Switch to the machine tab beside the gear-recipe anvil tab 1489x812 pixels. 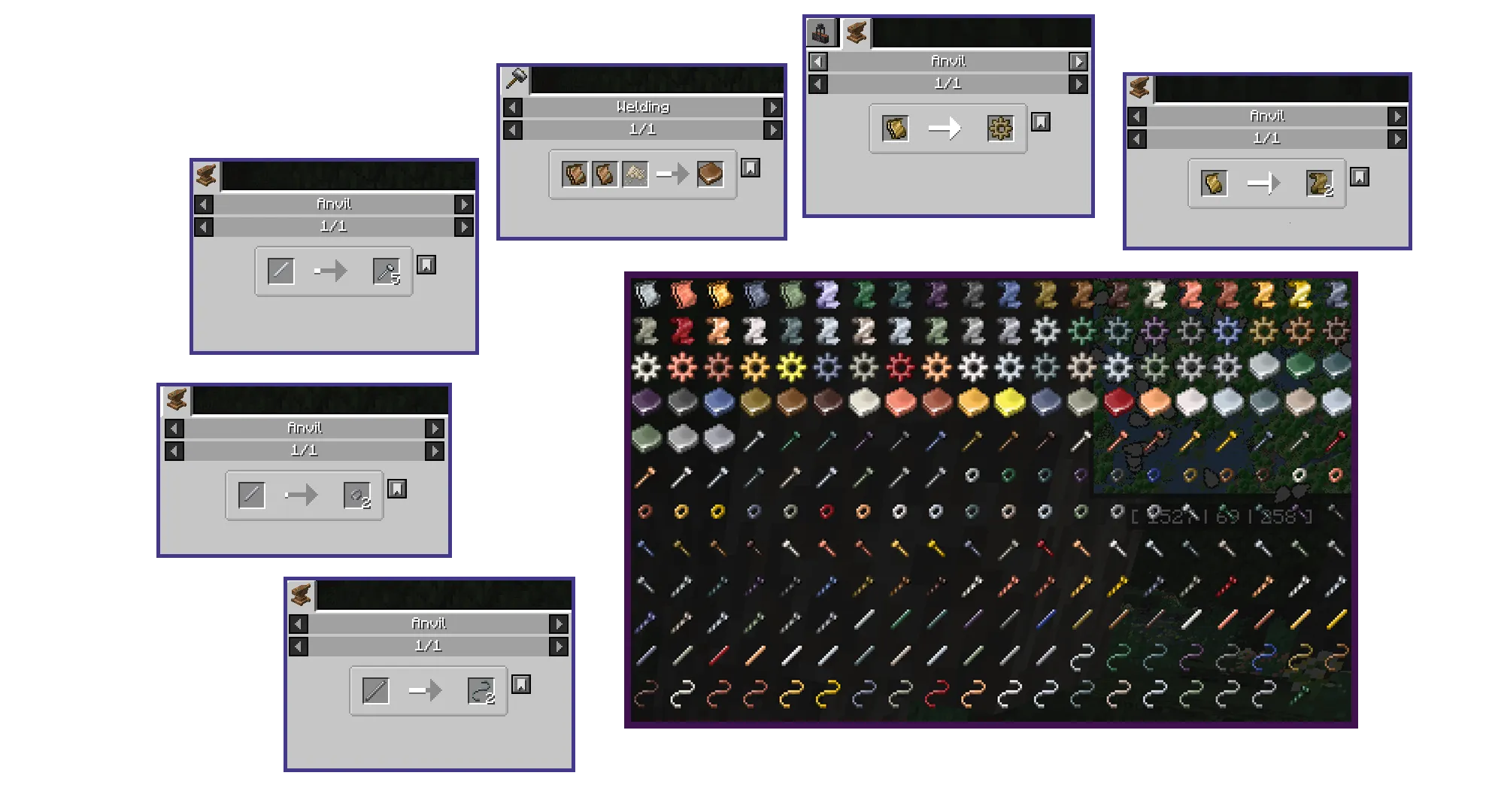coord(821,33)
